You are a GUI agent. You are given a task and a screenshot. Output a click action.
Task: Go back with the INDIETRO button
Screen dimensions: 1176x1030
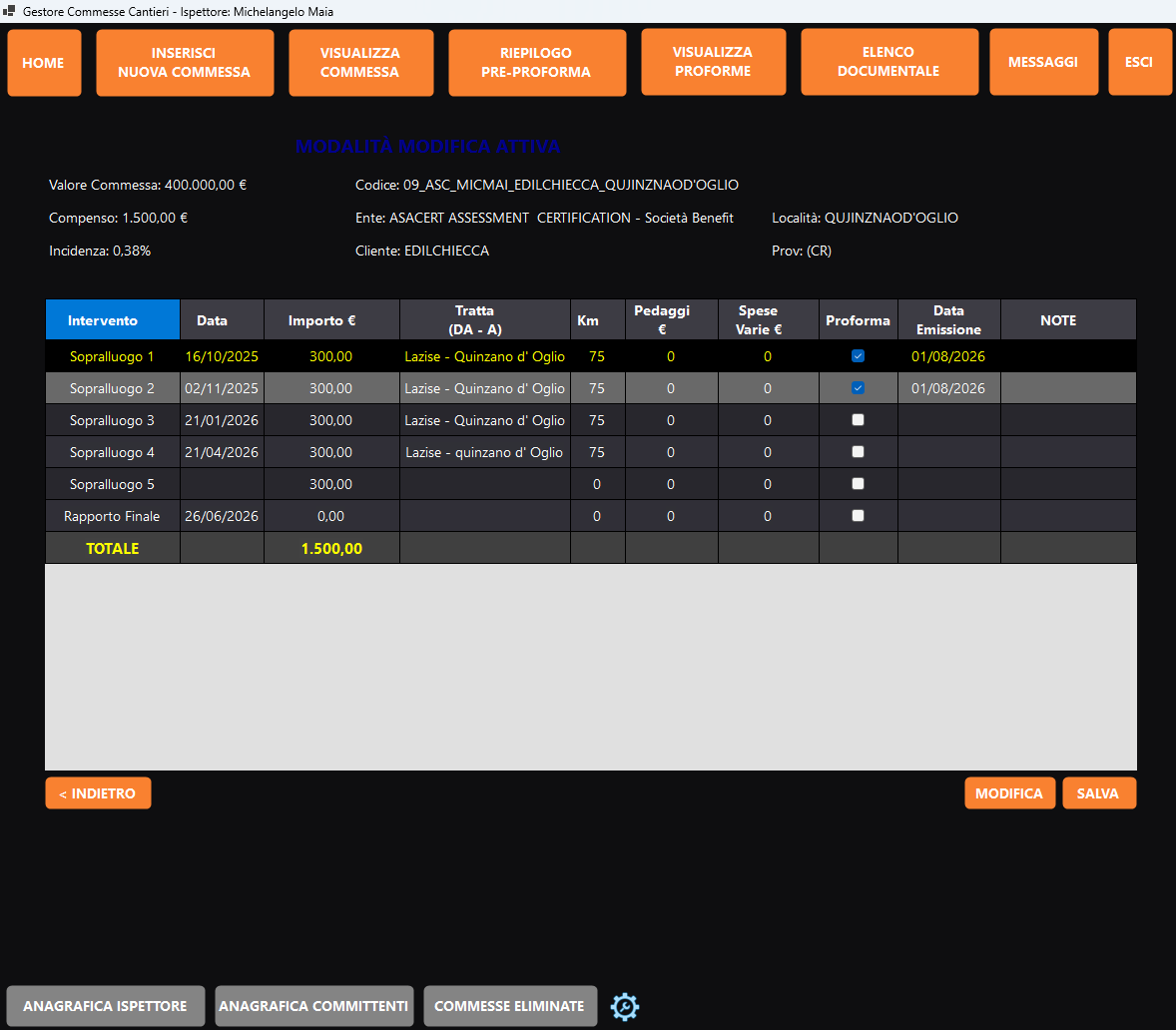[98, 793]
